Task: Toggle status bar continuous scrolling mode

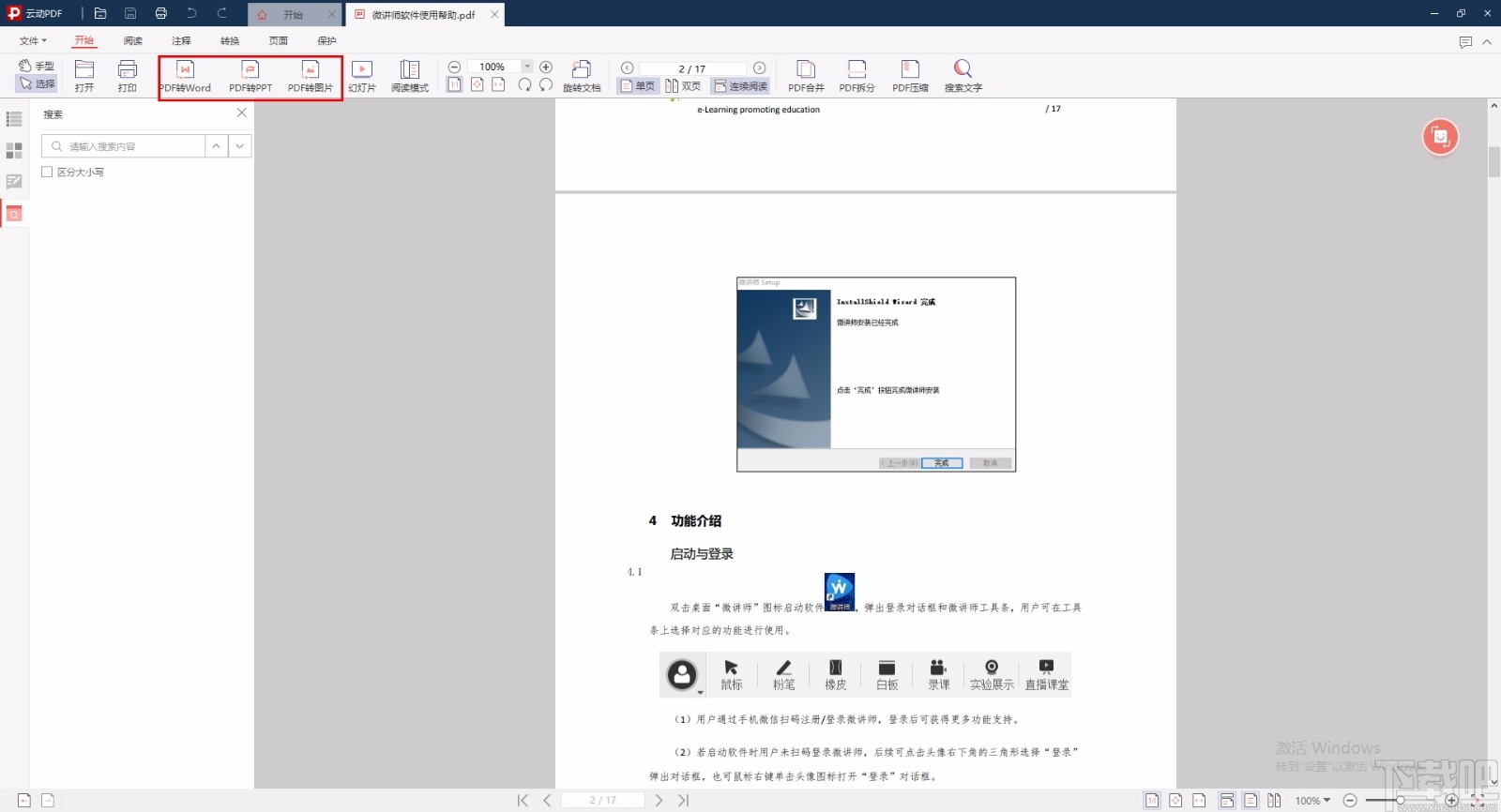Action: pyautogui.click(x=1227, y=800)
